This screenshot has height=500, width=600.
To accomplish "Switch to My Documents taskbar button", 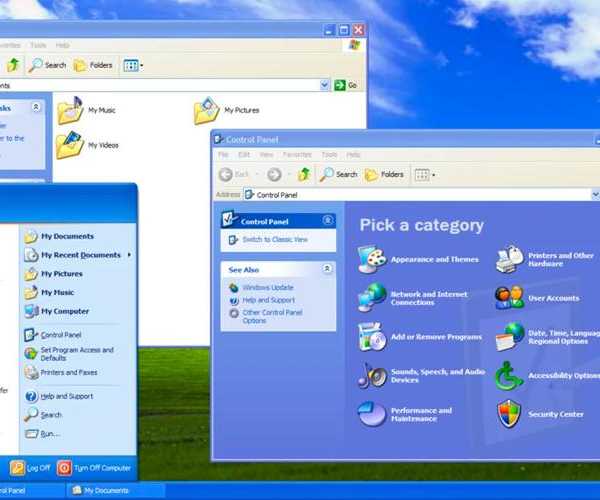I will [x=105, y=491].
